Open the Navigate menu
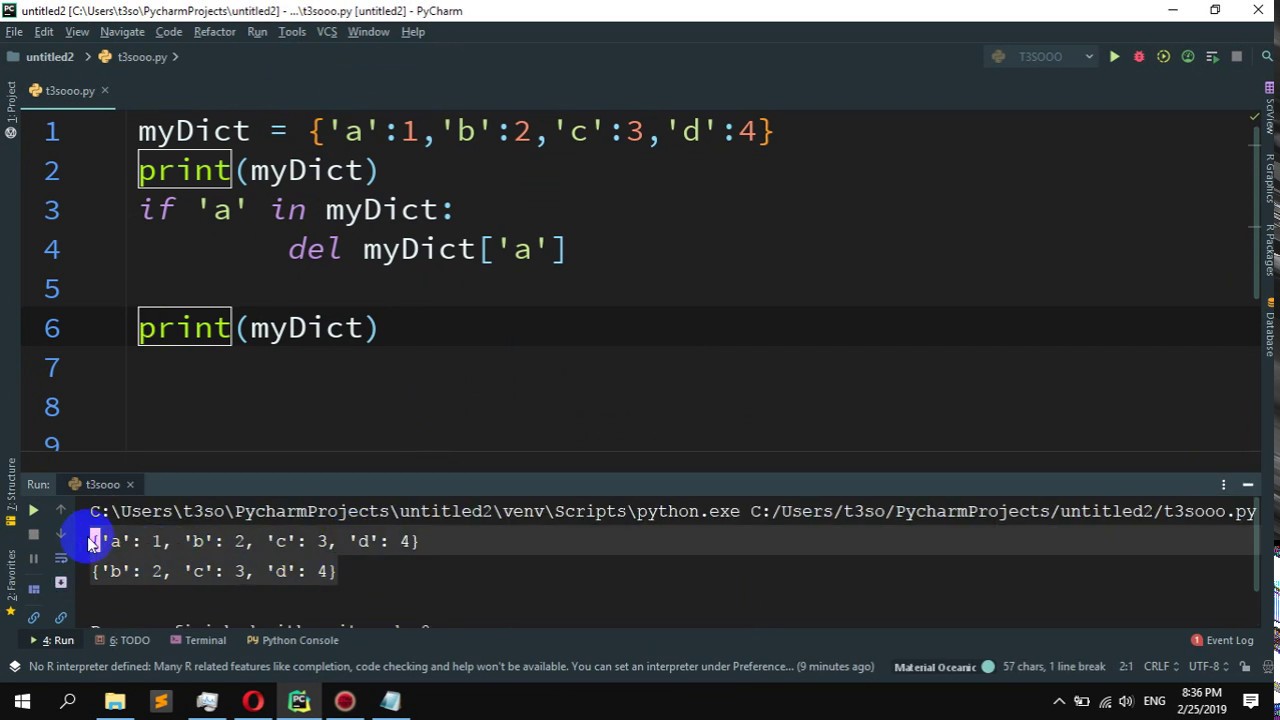1280x720 pixels. click(x=122, y=32)
